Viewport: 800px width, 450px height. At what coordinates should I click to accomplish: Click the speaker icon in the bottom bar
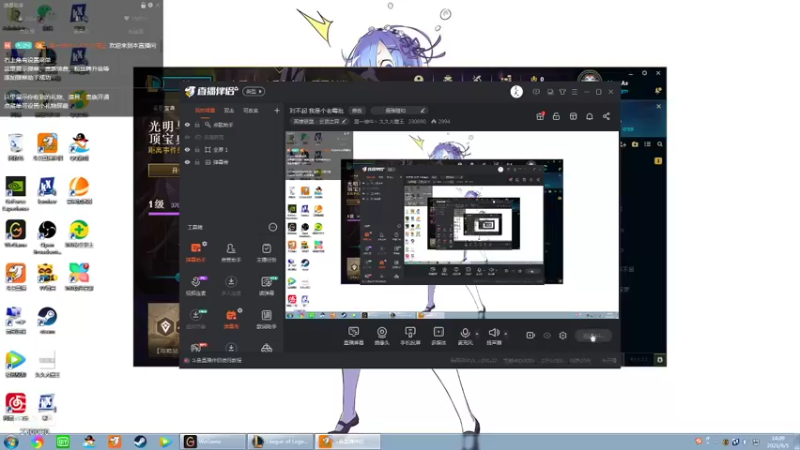click(x=493, y=334)
